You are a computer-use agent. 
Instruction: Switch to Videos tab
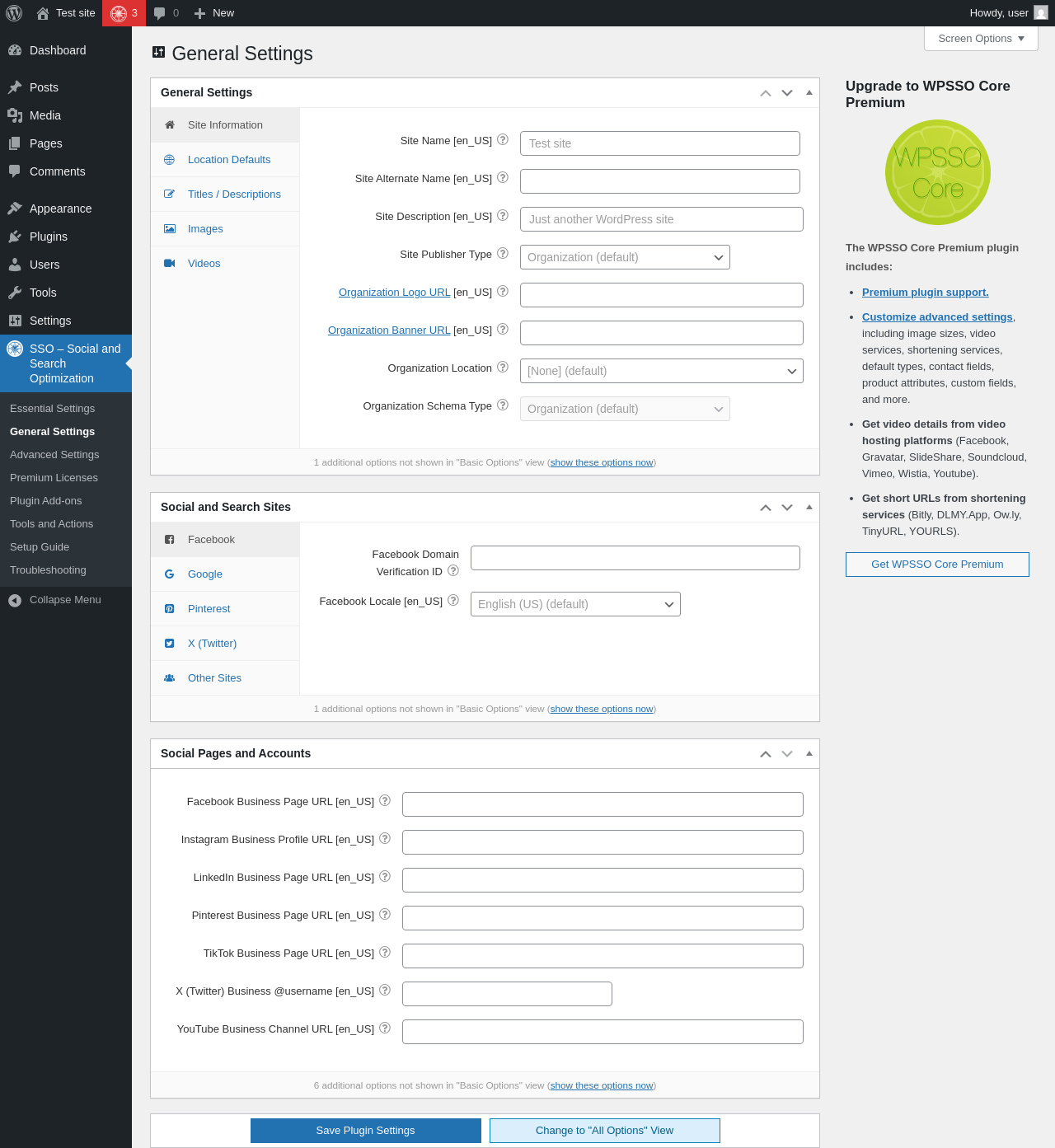coord(225,264)
